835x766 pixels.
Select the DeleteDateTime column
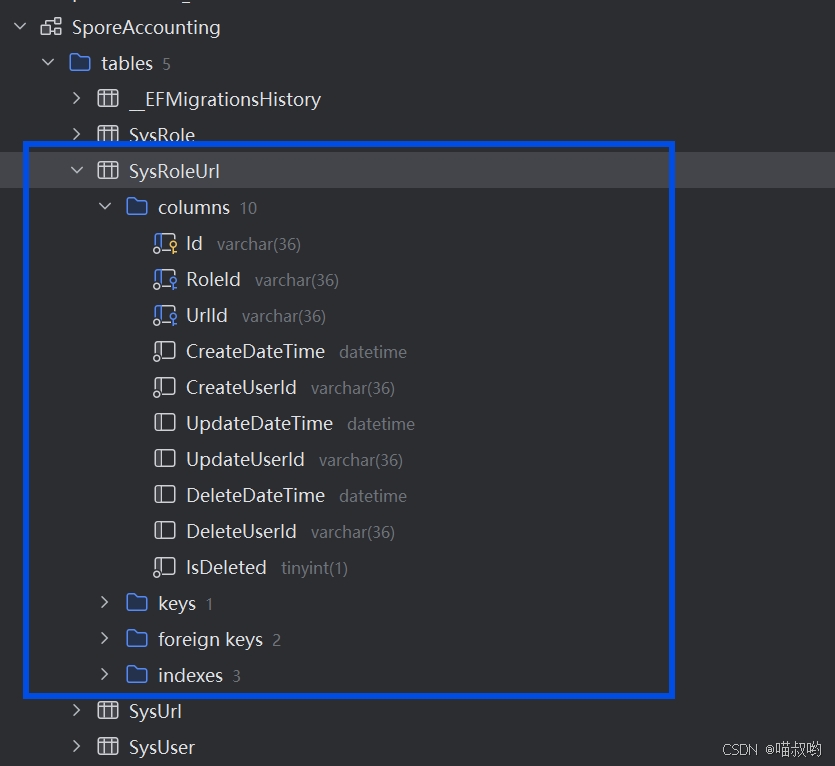(255, 496)
